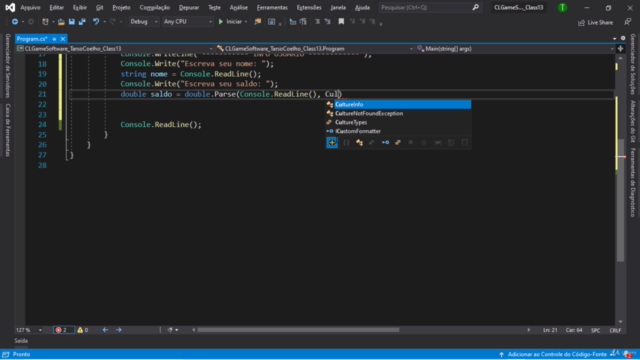This screenshot has width=640, height=360.
Task: Close the Program.cs tab
Action: coord(63,39)
